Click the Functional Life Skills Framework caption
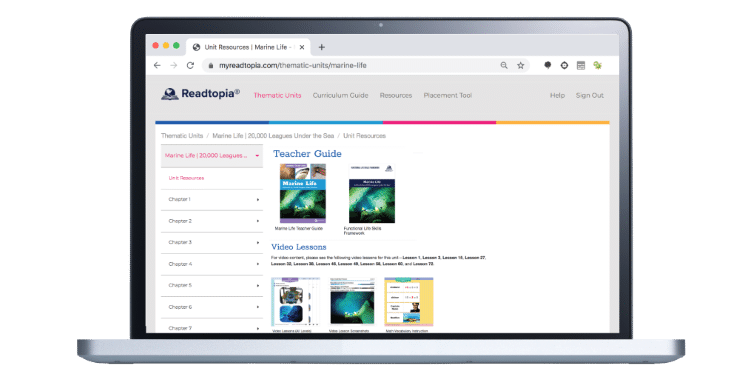Image resolution: width=740 pixels, height=383 pixels. pos(362,231)
